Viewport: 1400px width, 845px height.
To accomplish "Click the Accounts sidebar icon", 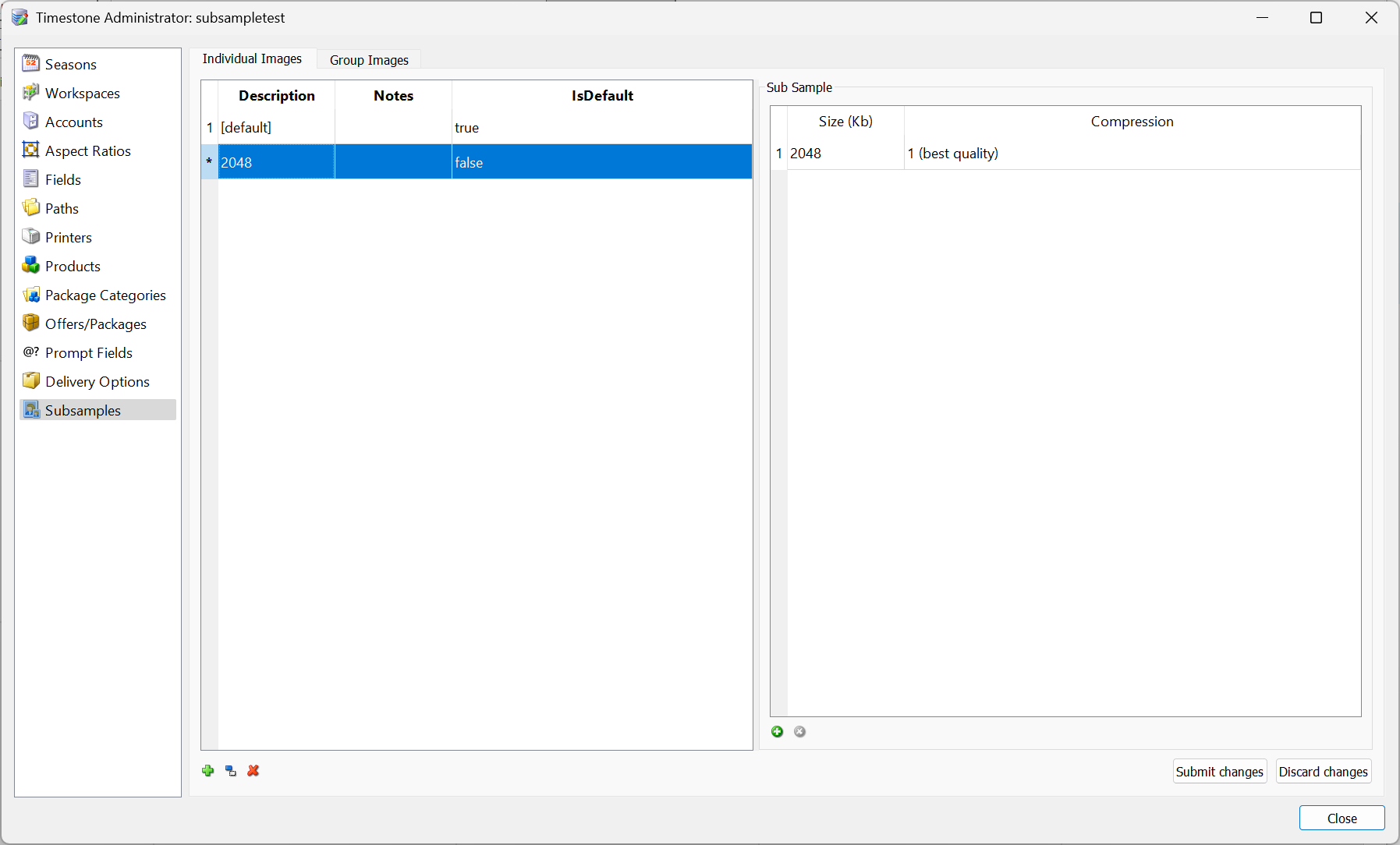I will (31, 121).
